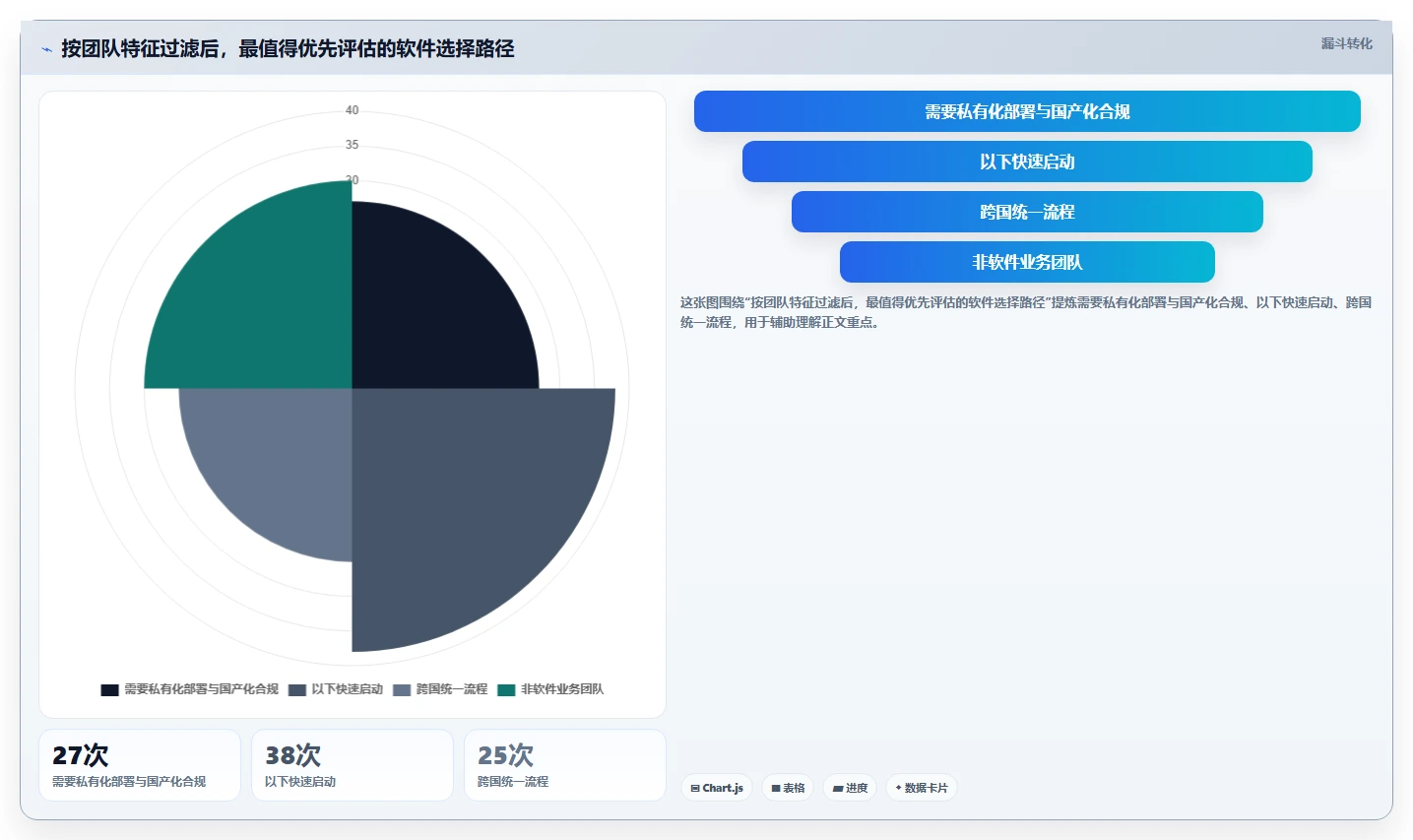This screenshot has width=1413, height=840.
Task: Click the 表格 tag
Action: pyautogui.click(x=788, y=788)
